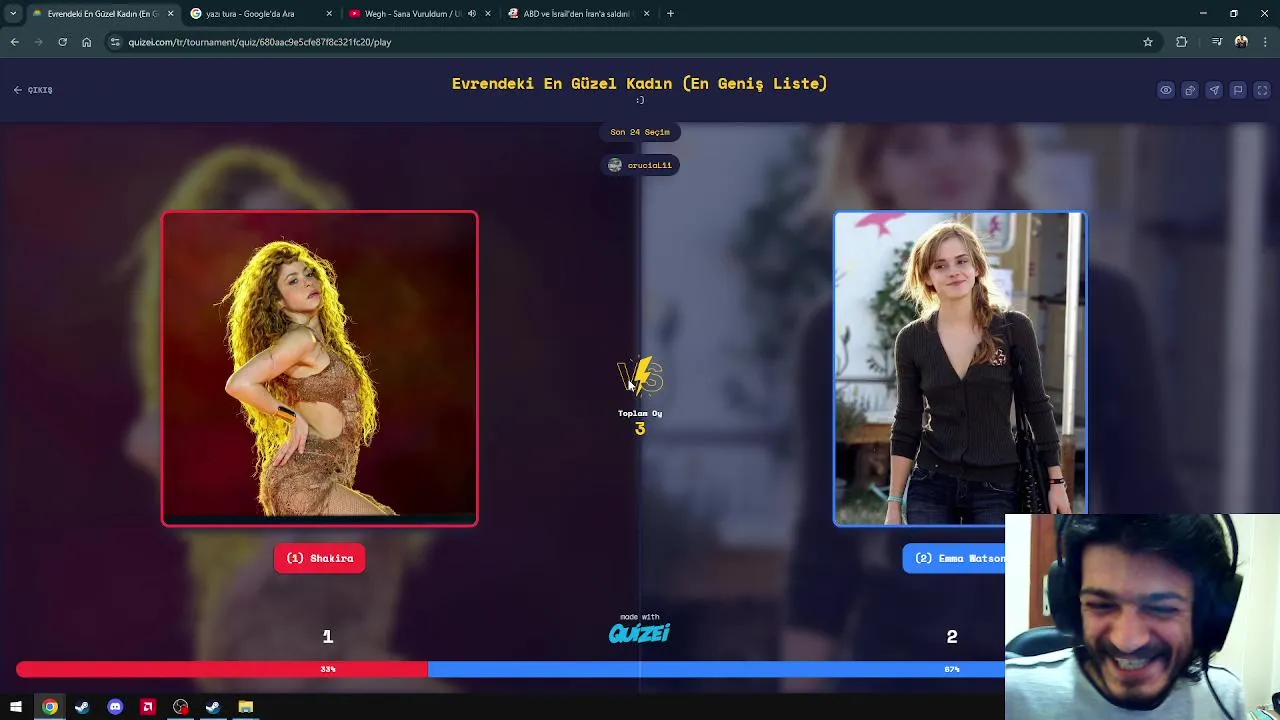Open File Explorer from the taskbar

tap(245, 707)
